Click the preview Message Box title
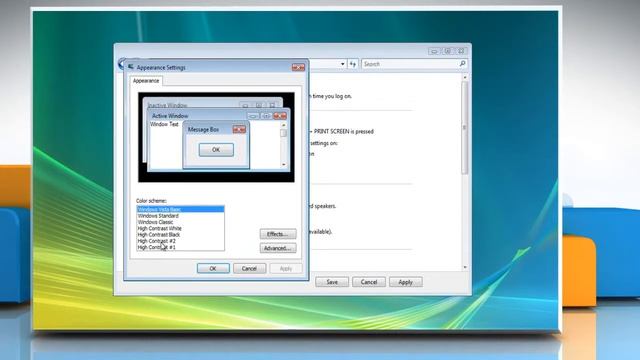 [203, 129]
